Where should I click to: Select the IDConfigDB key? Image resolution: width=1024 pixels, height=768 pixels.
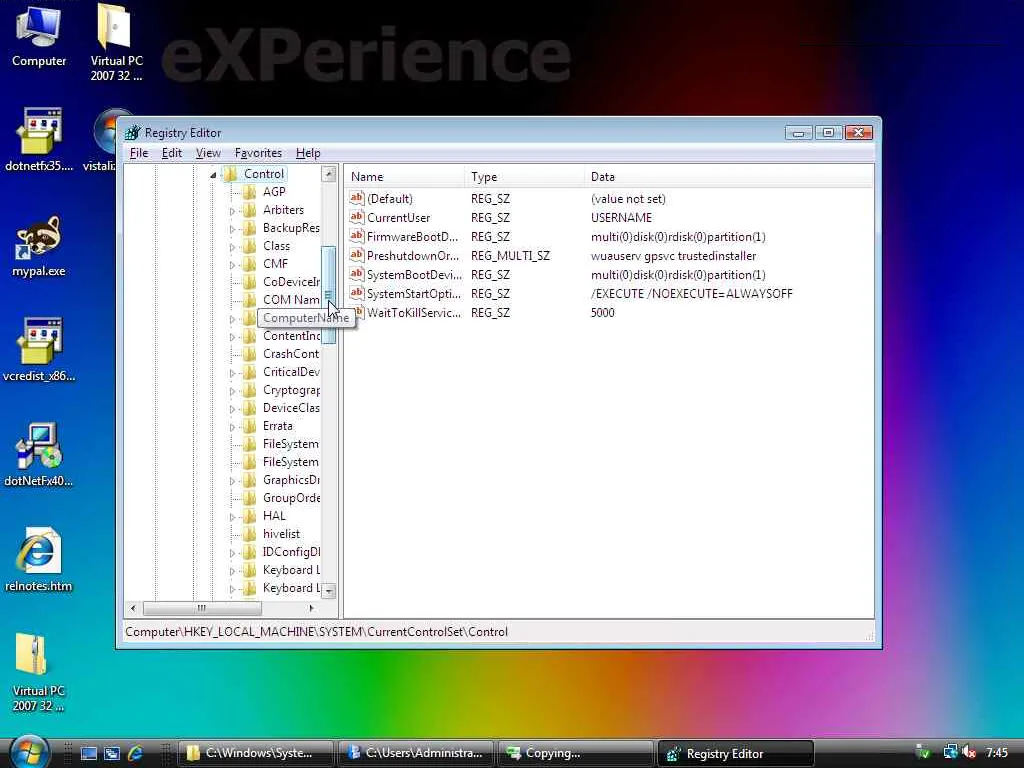point(291,552)
